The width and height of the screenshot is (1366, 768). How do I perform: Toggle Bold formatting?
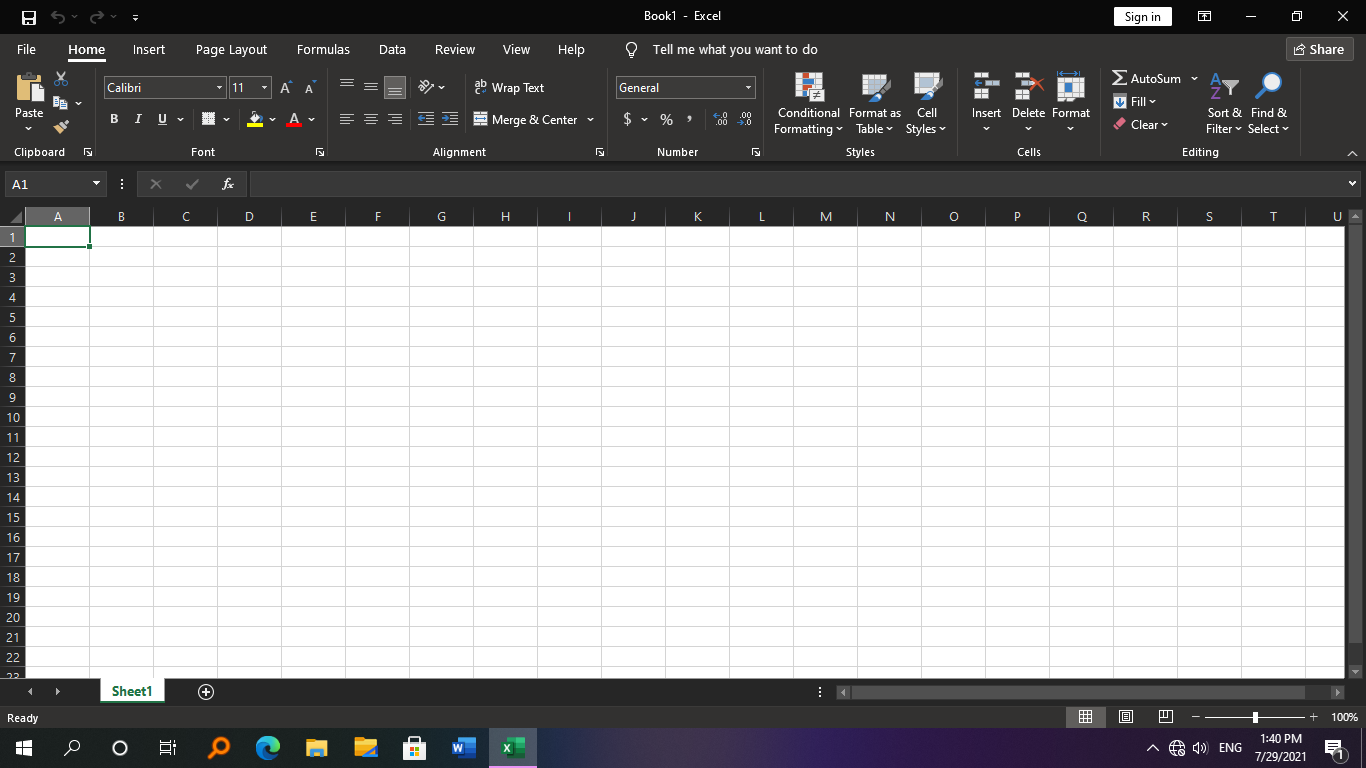[x=114, y=119]
